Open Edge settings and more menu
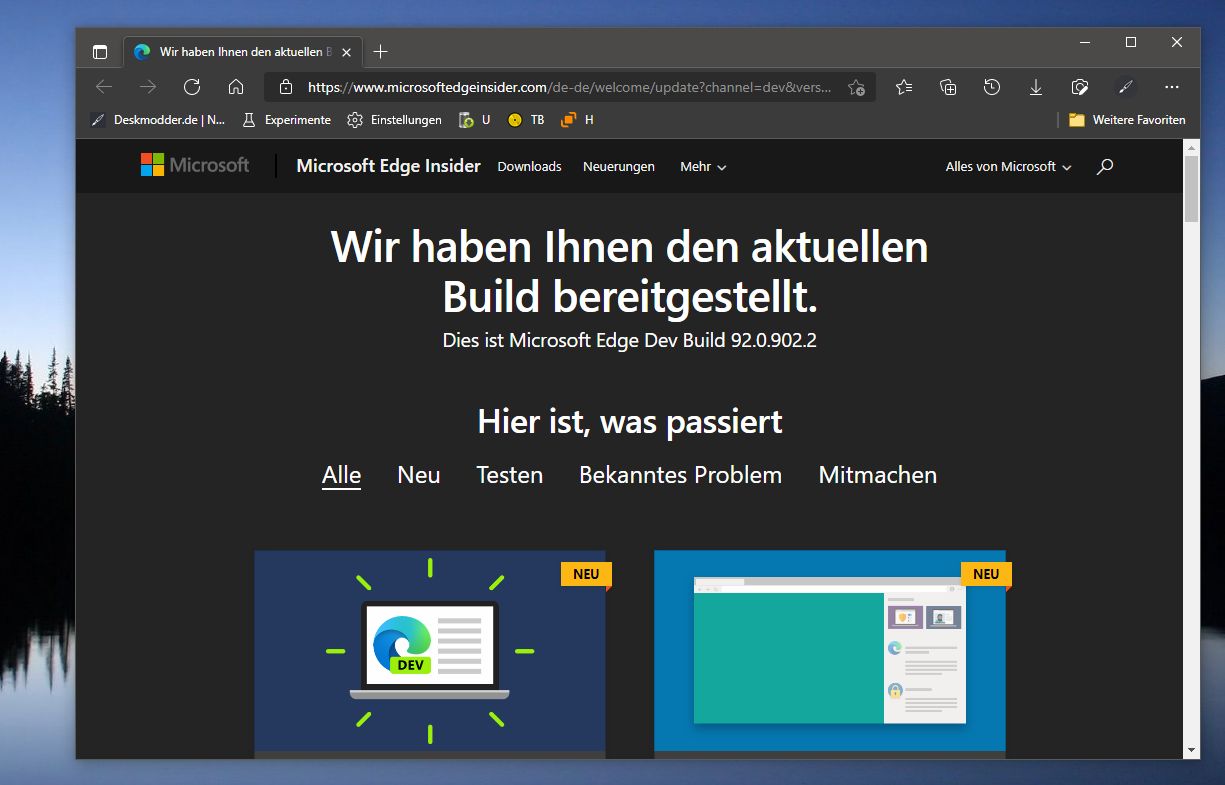Viewport: 1225px width, 785px height. (x=1172, y=87)
